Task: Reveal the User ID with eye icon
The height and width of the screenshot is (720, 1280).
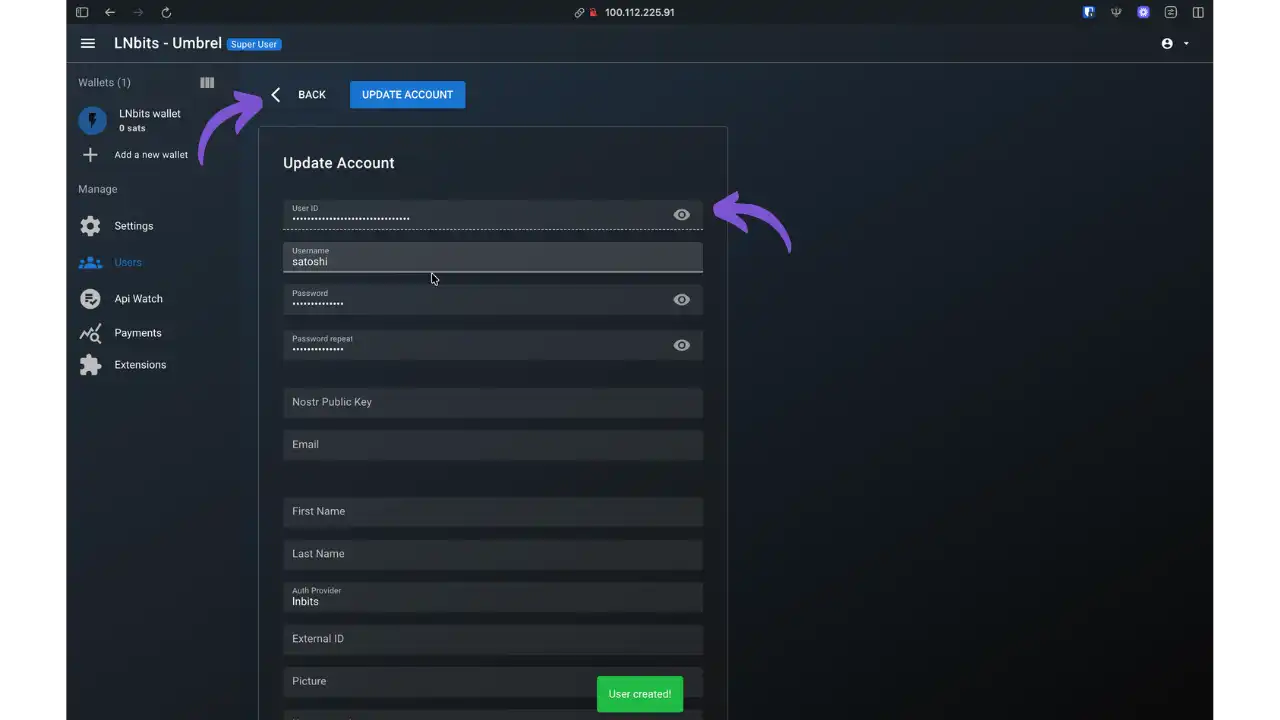Action: pyautogui.click(x=681, y=215)
